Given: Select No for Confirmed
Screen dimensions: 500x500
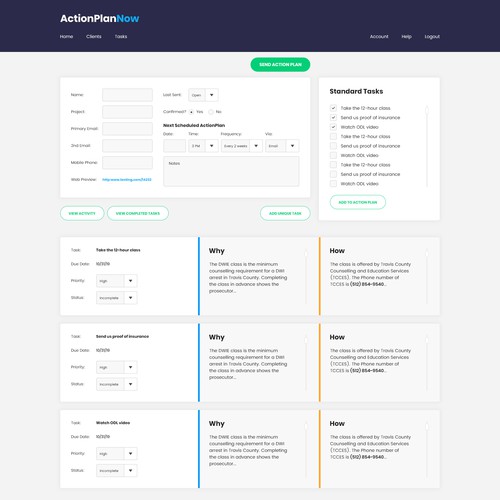Looking at the screenshot, I should pos(211,112).
